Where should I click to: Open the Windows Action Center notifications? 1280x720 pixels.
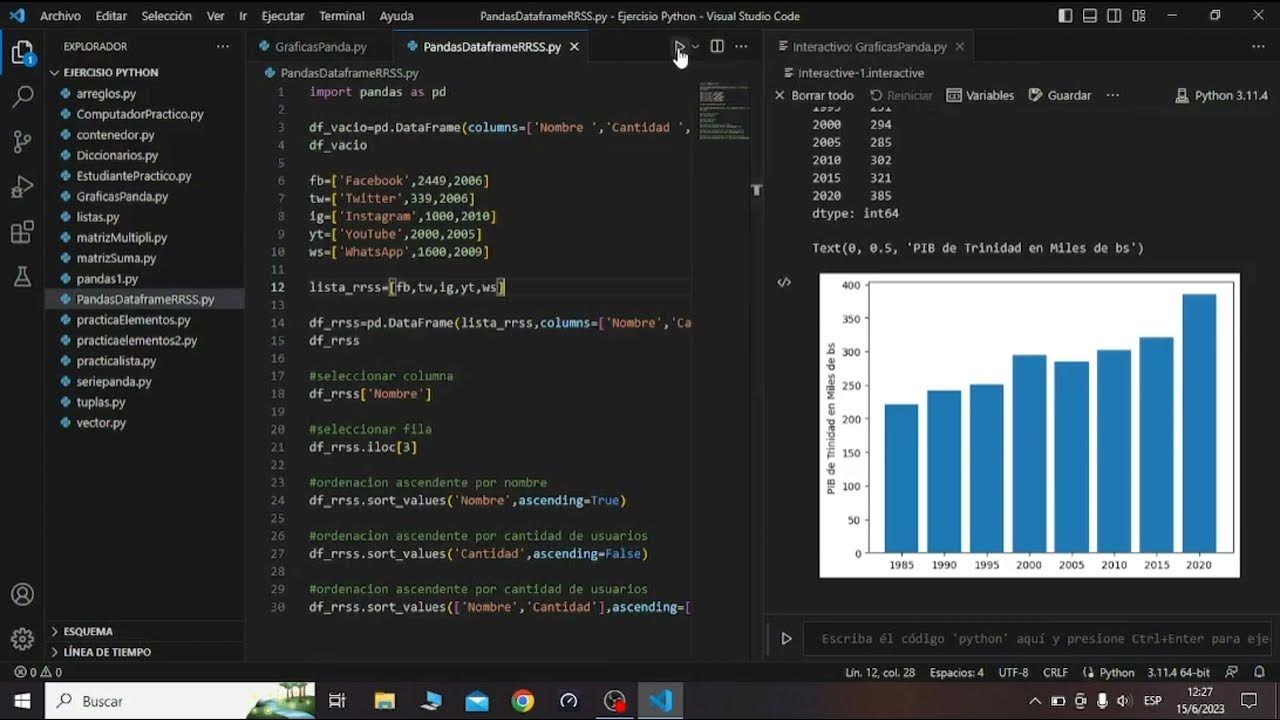[x=1248, y=701]
